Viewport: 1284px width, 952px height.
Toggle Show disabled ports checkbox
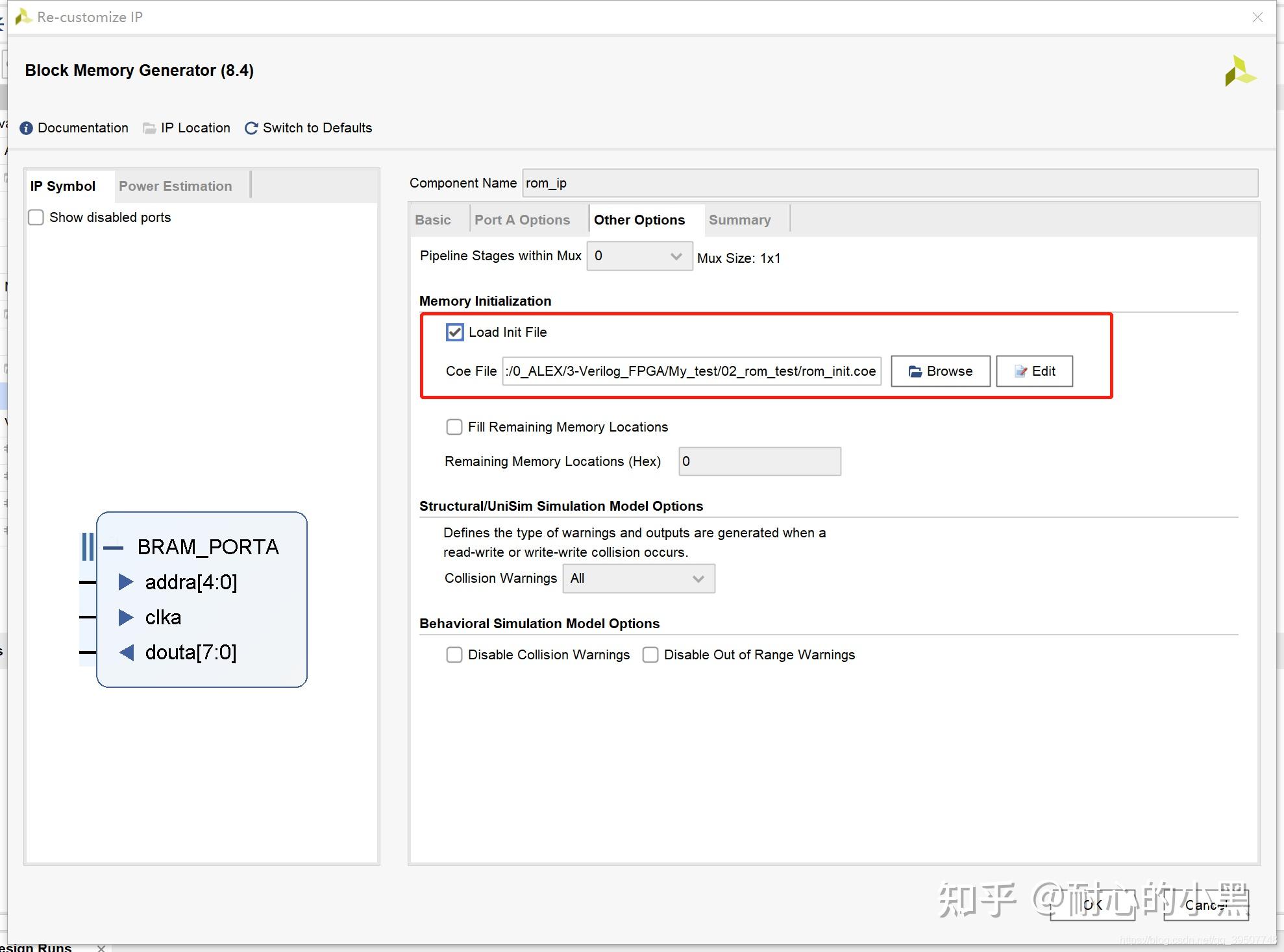pos(36,217)
